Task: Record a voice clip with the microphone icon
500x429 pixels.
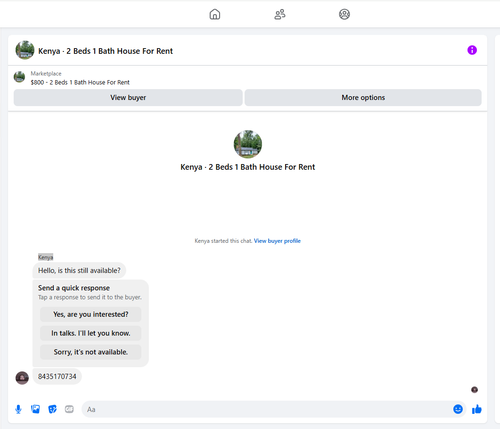Action: (18, 409)
